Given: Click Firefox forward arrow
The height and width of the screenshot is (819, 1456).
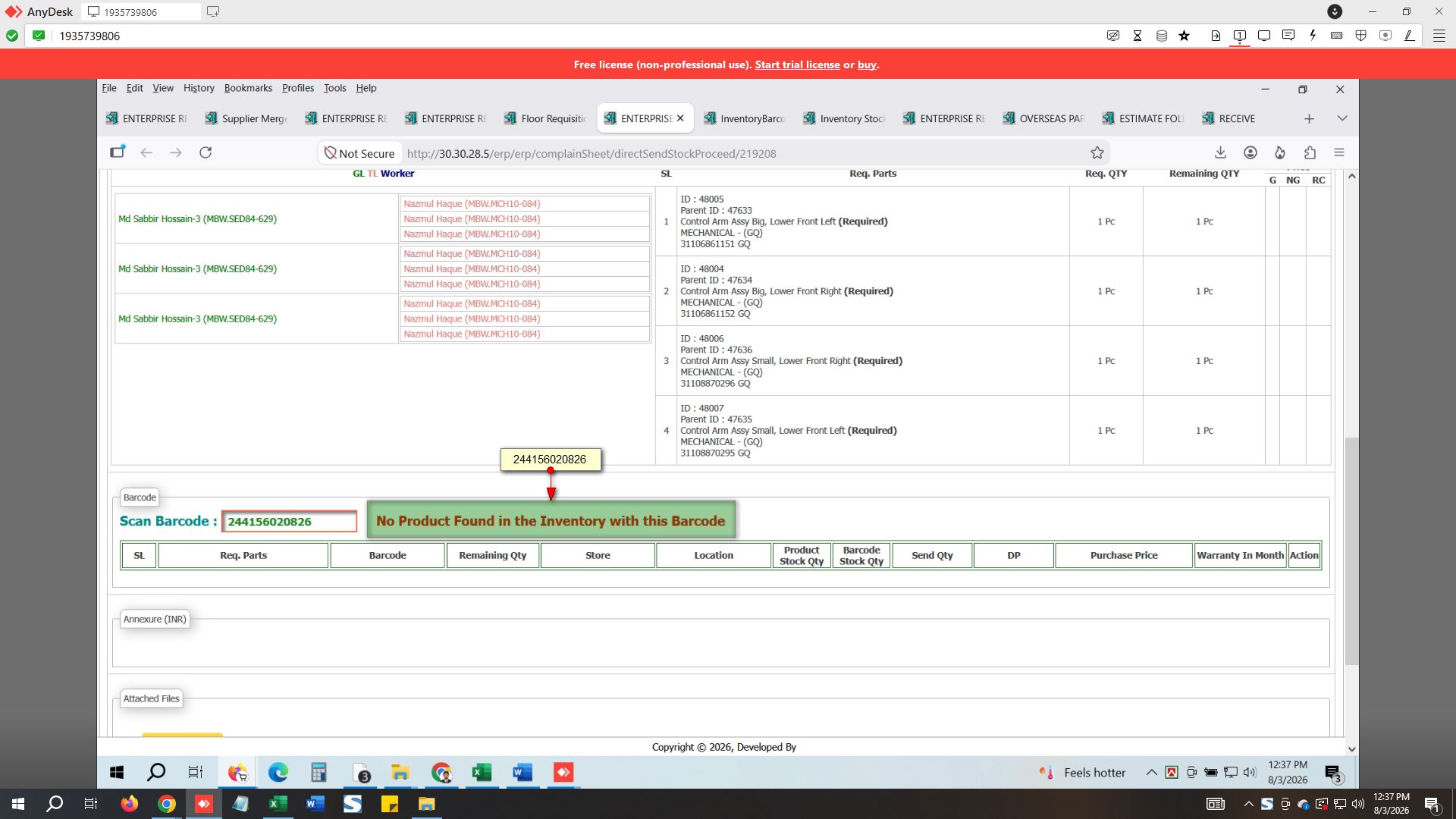Looking at the screenshot, I should [176, 152].
